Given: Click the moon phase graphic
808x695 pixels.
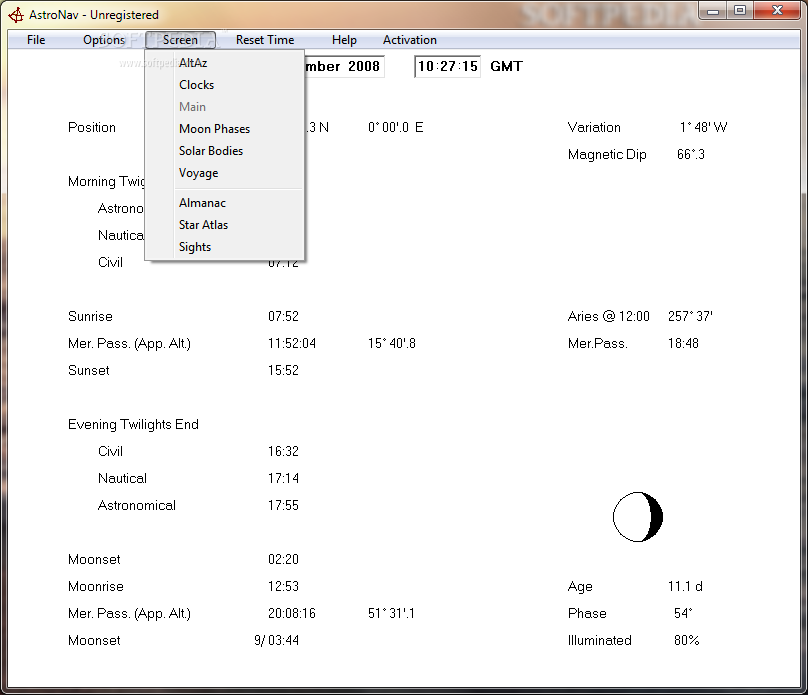Looking at the screenshot, I should (x=638, y=517).
